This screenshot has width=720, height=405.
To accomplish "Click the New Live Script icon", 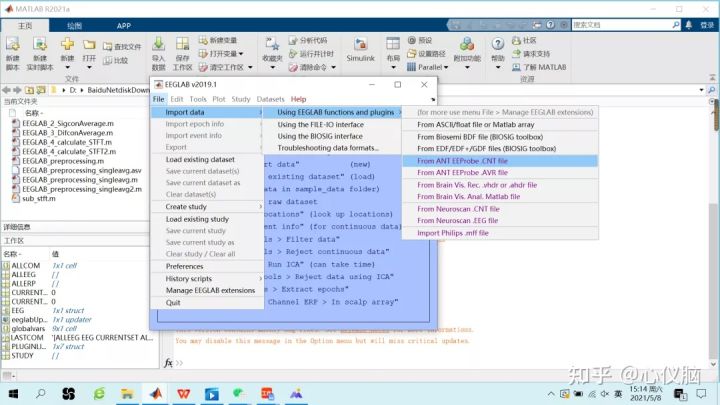I will (40, 45).
